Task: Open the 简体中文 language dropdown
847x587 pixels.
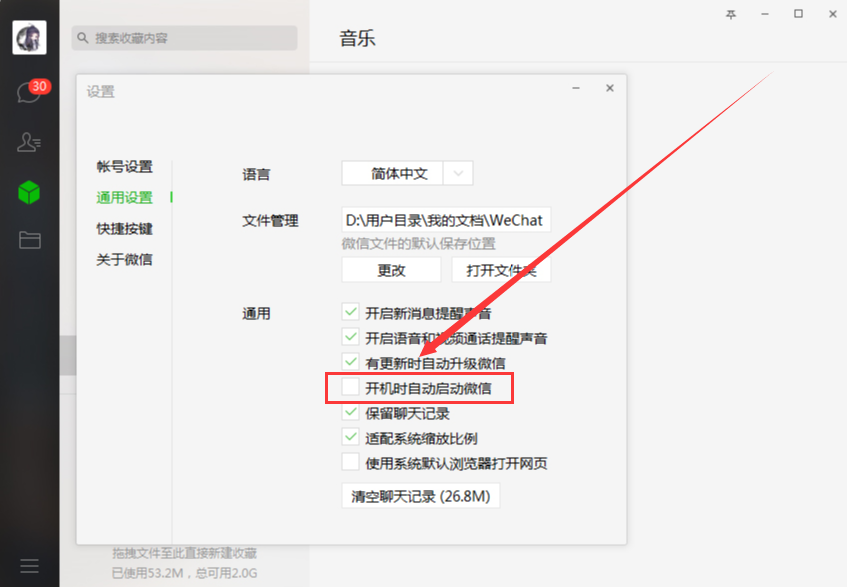Action: click(x=406, y=173)
